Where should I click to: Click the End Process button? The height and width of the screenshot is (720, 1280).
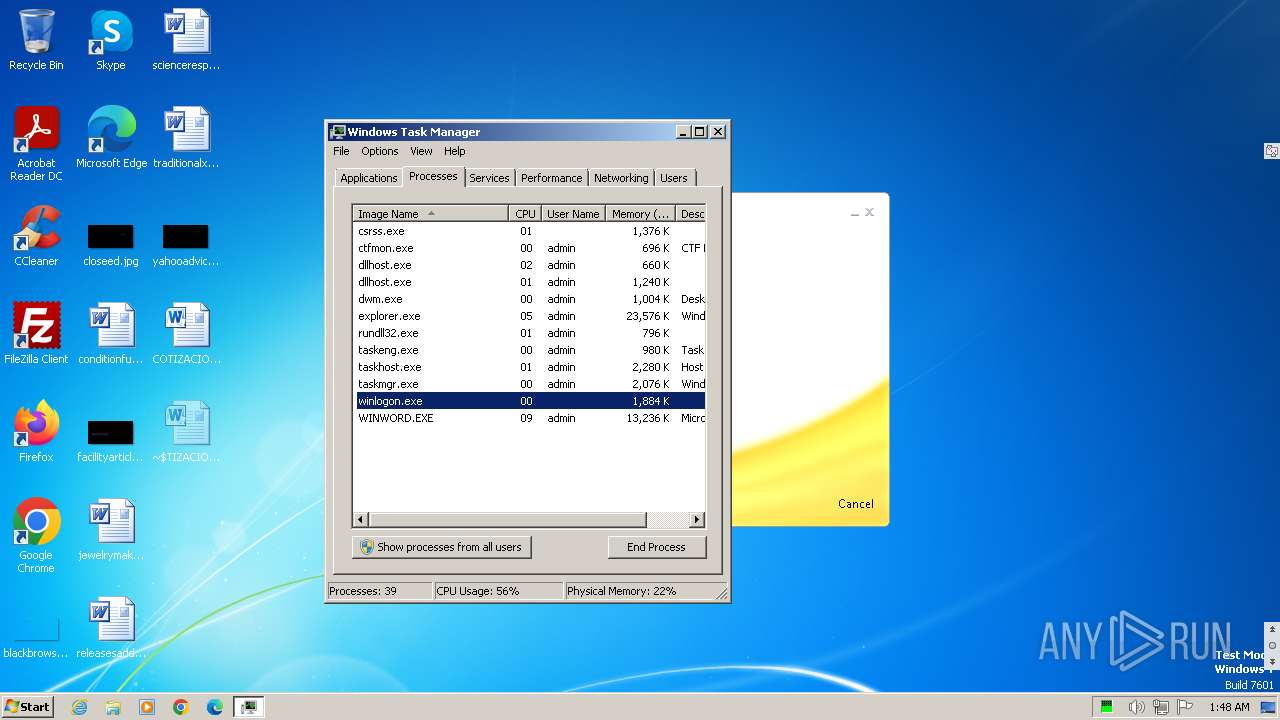coord(656,547)
